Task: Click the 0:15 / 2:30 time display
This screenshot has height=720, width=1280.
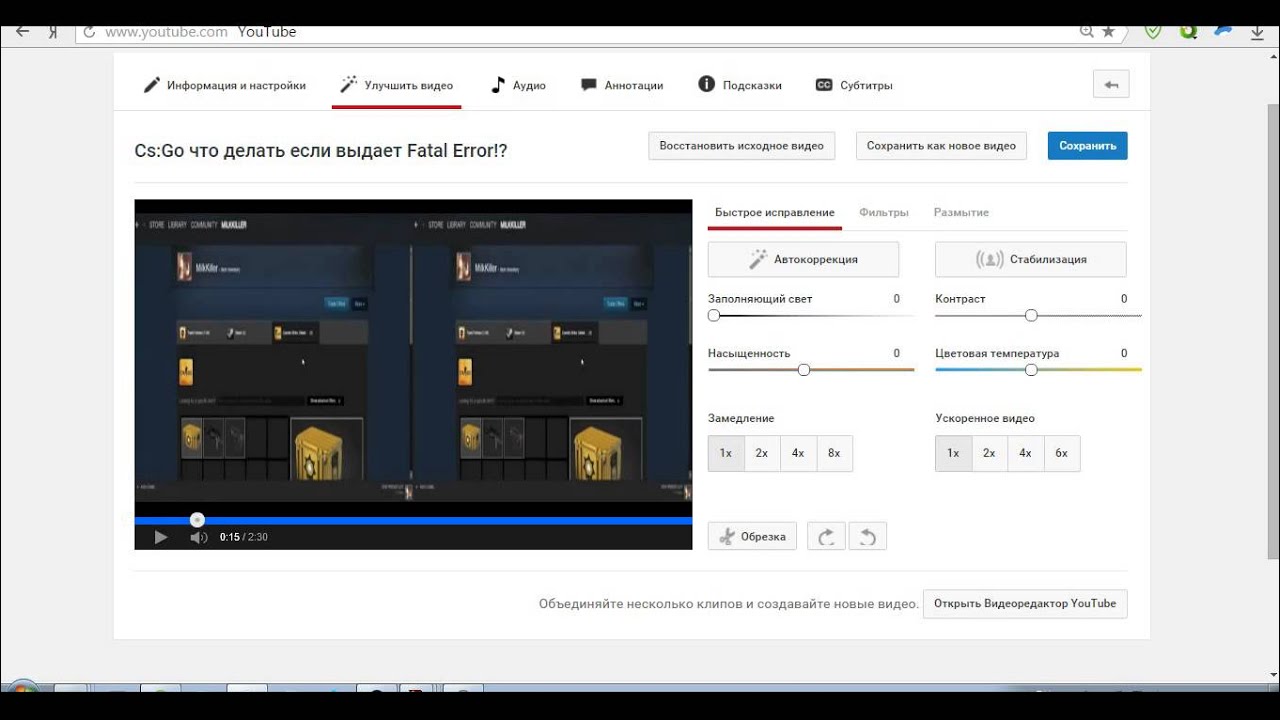Action: [243, 537]
